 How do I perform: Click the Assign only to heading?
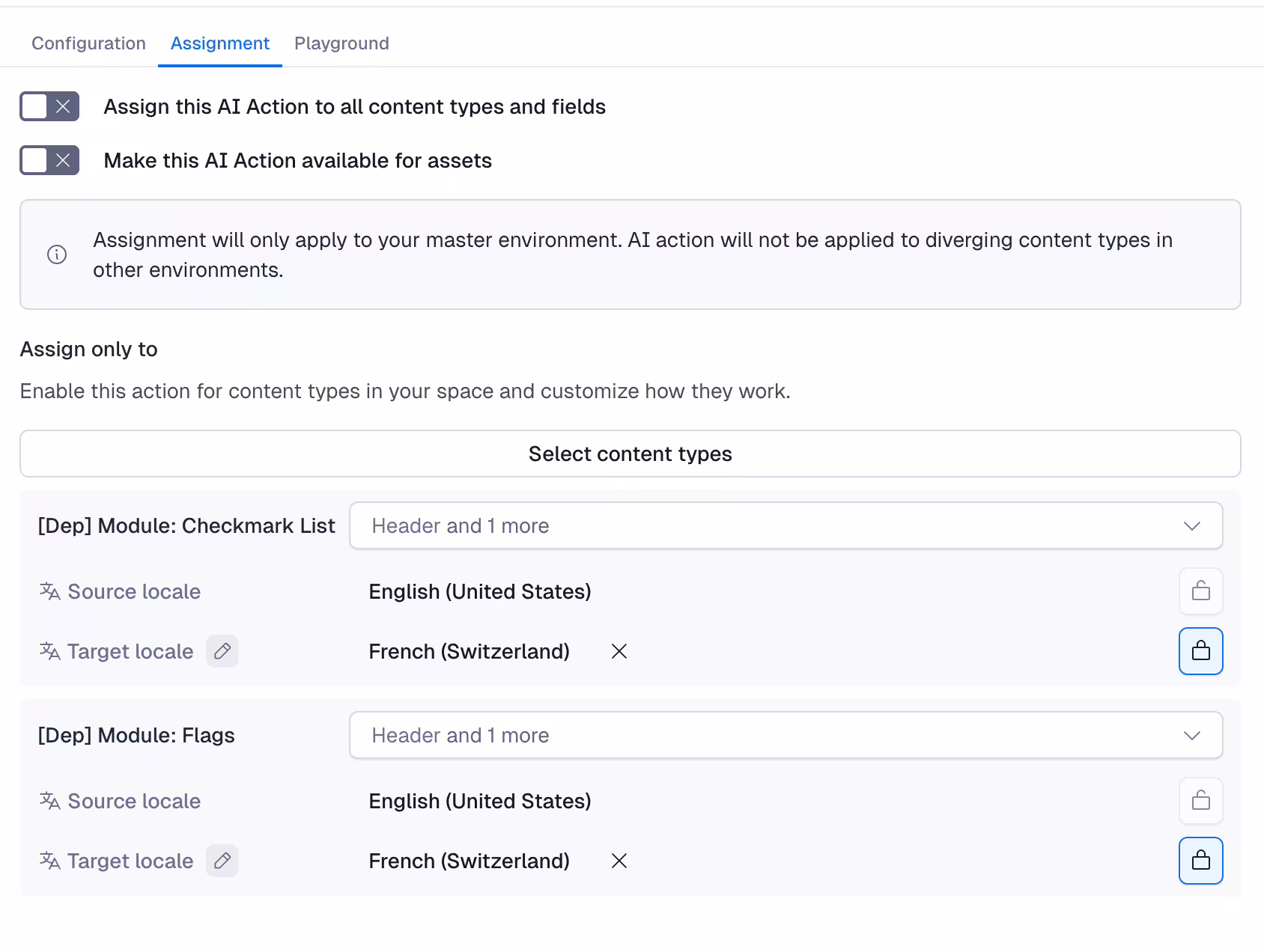89,350
